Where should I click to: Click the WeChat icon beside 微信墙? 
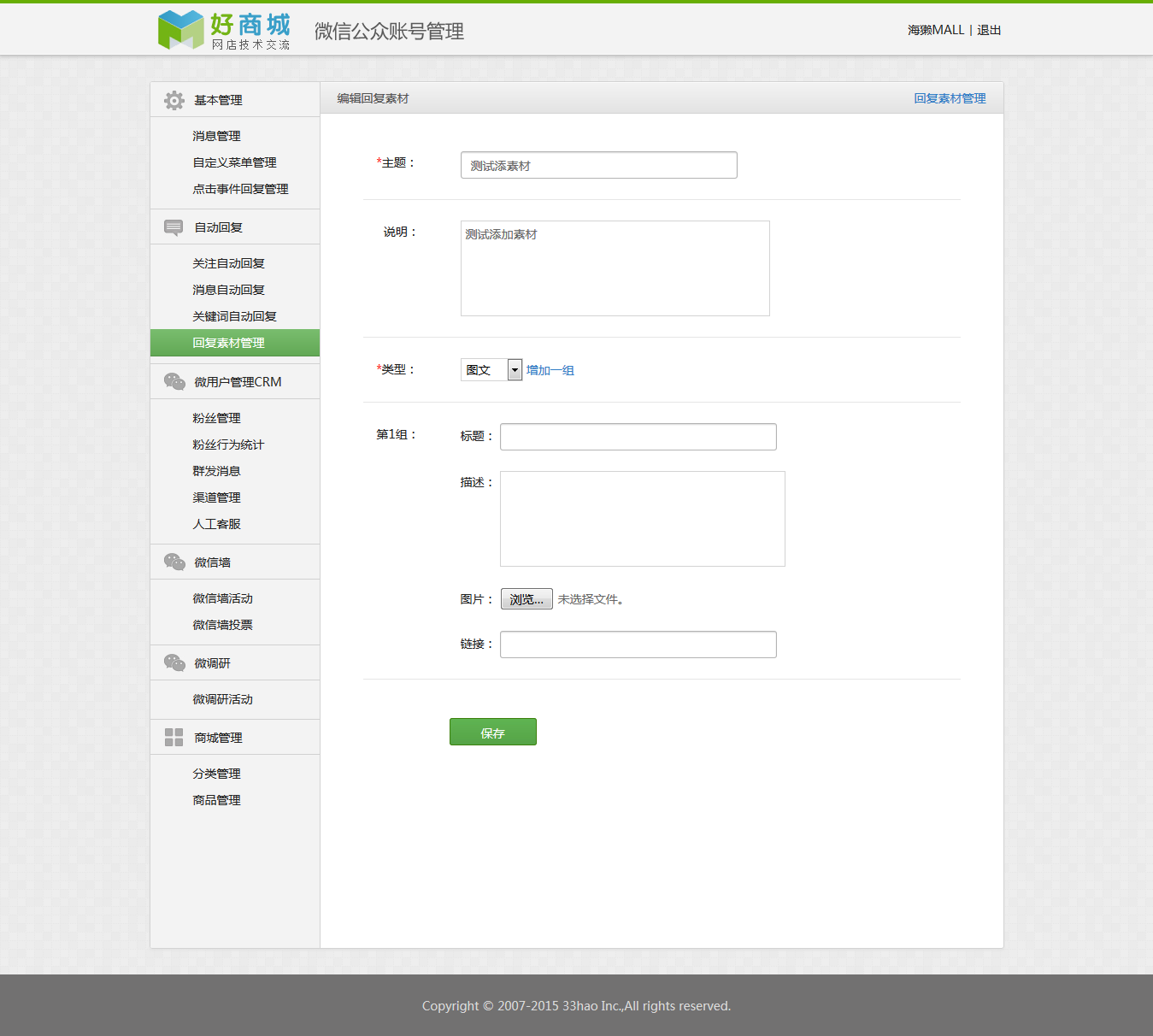coord(174,562)
